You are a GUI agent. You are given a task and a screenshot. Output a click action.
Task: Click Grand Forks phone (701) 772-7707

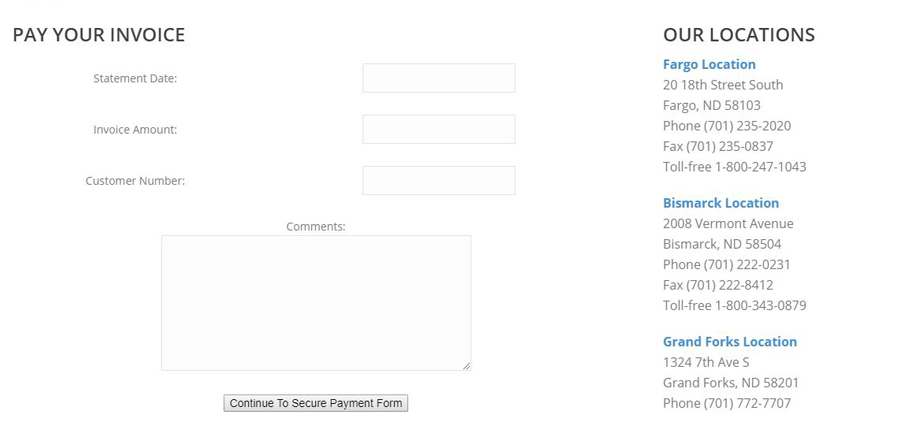[747, 403]
